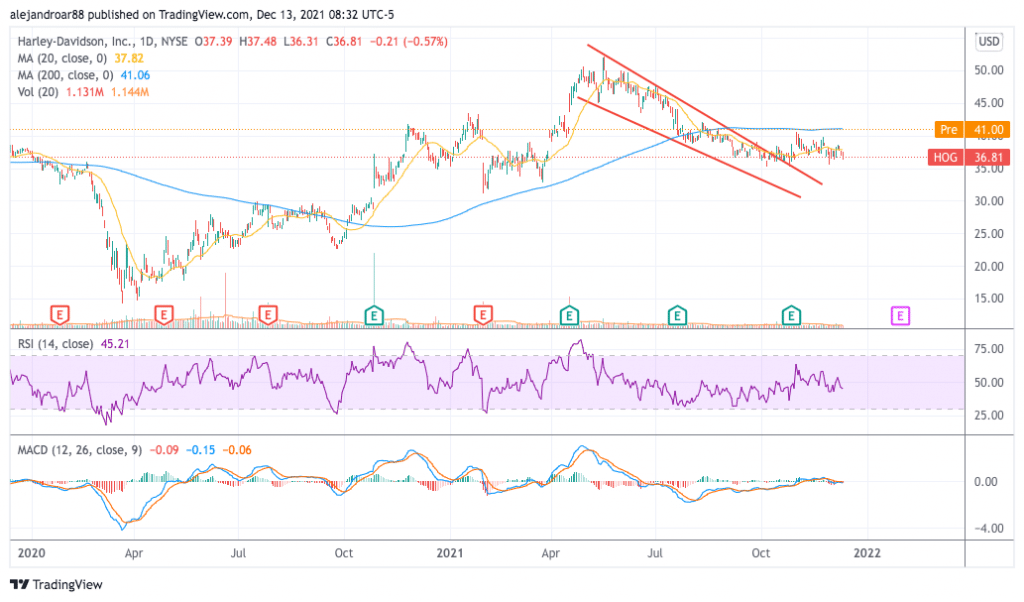Click the MACD signal value -0.15
This screenshot has width=1024, height=602.
pos(200,450)
